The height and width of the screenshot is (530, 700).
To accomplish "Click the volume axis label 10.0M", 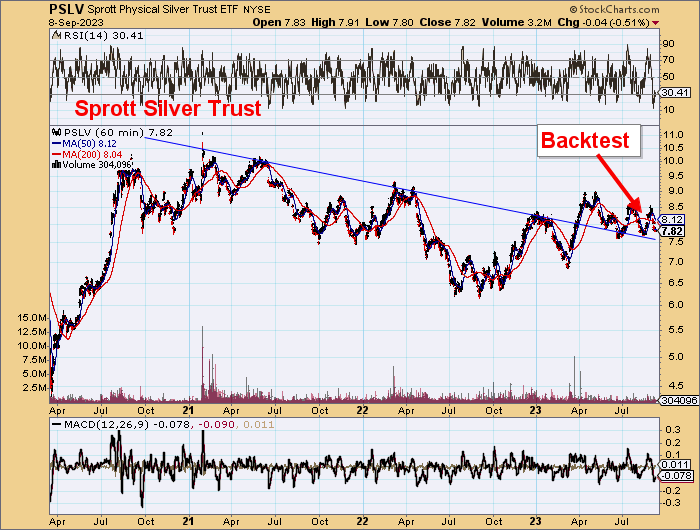I will click(x=32, y=346).
